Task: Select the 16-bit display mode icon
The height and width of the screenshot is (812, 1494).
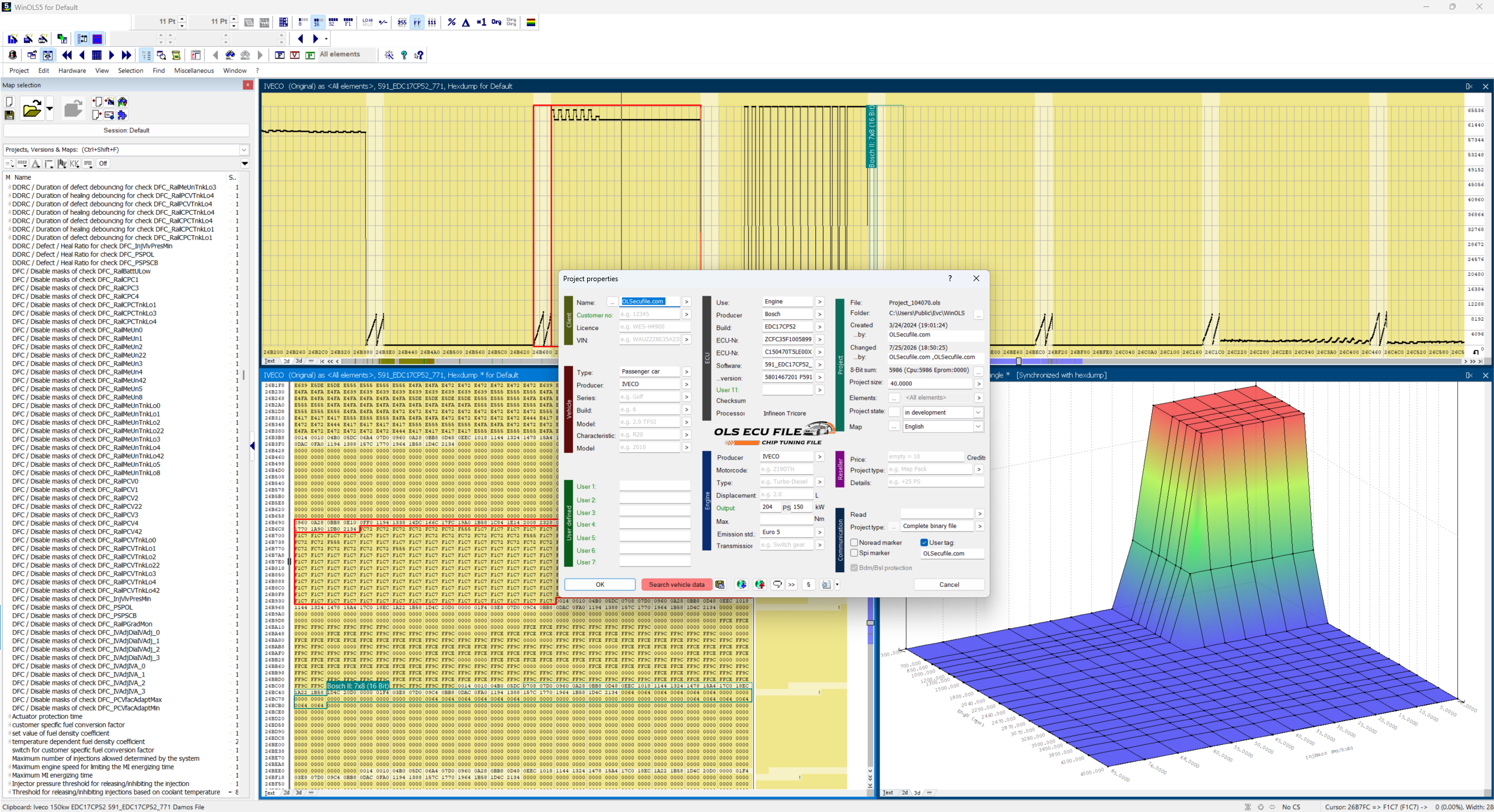Action: click(x=317, y=22)
